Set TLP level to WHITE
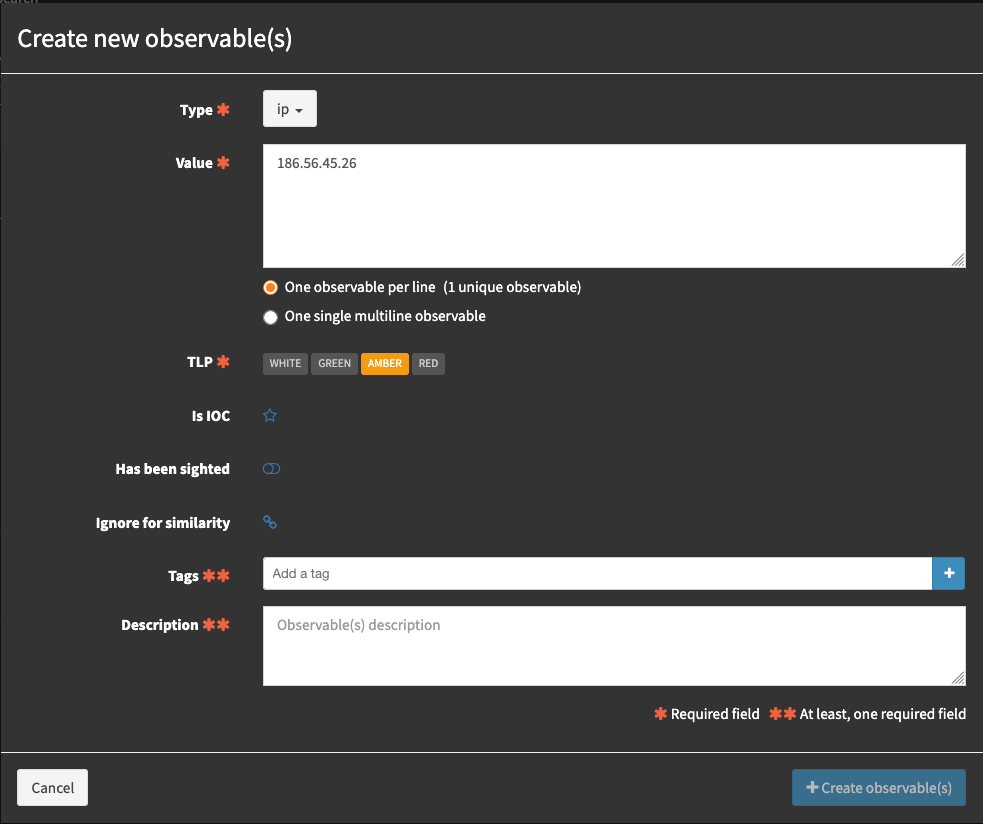 [285, 364]
